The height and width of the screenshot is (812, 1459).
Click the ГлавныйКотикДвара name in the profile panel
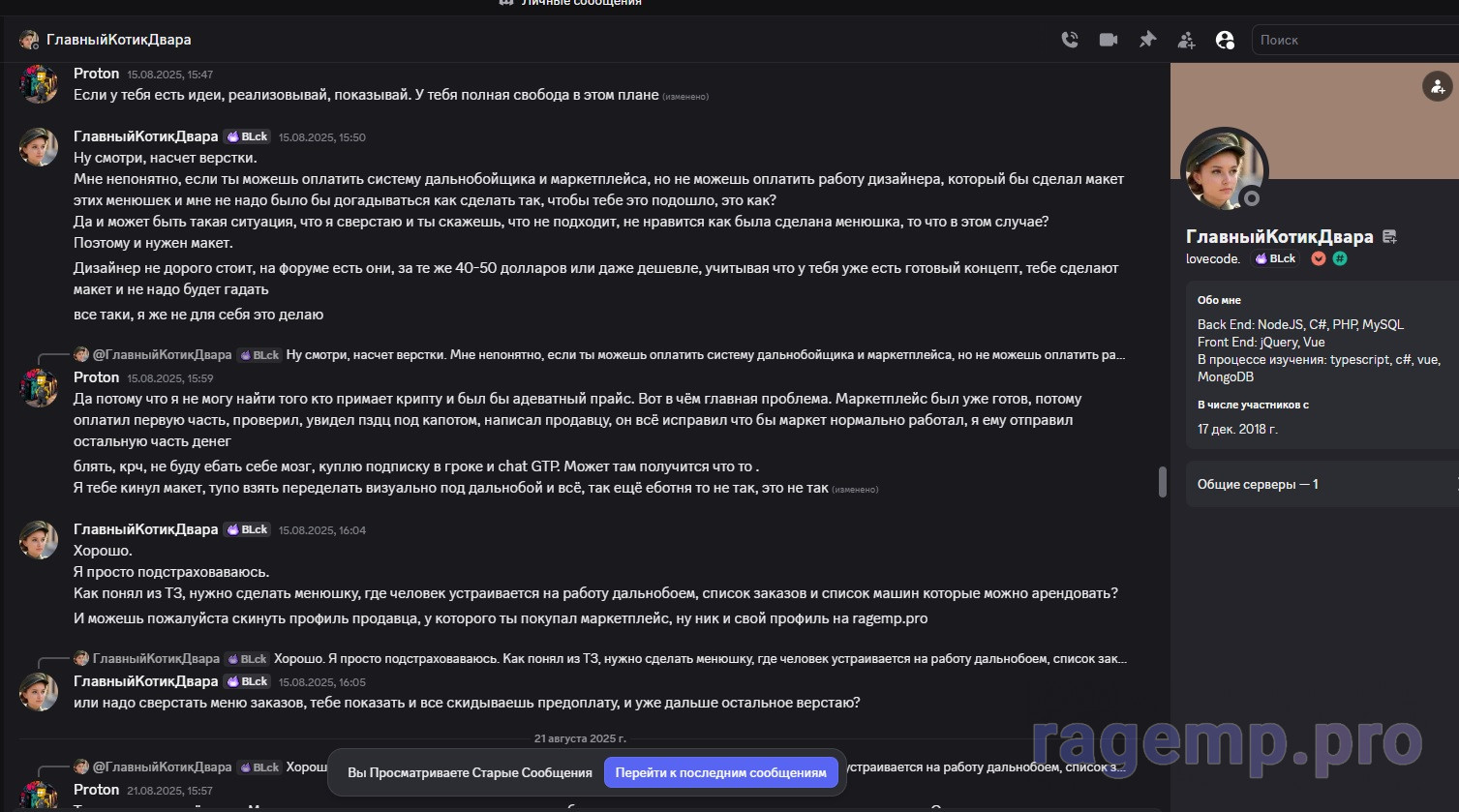coord(1280,236)
